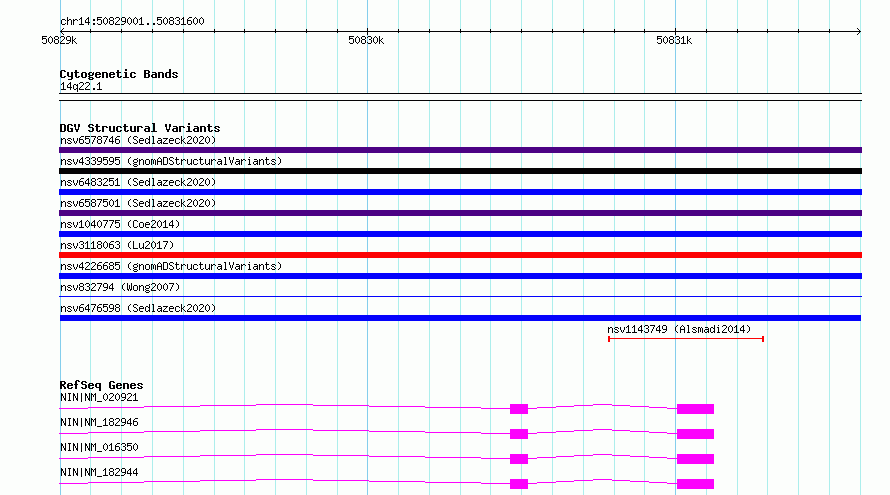Open variant nsv6587501 (Sedlazeck2020) label
The height and width of the screenshot is (495, 890).
click(x=138, y=203)
